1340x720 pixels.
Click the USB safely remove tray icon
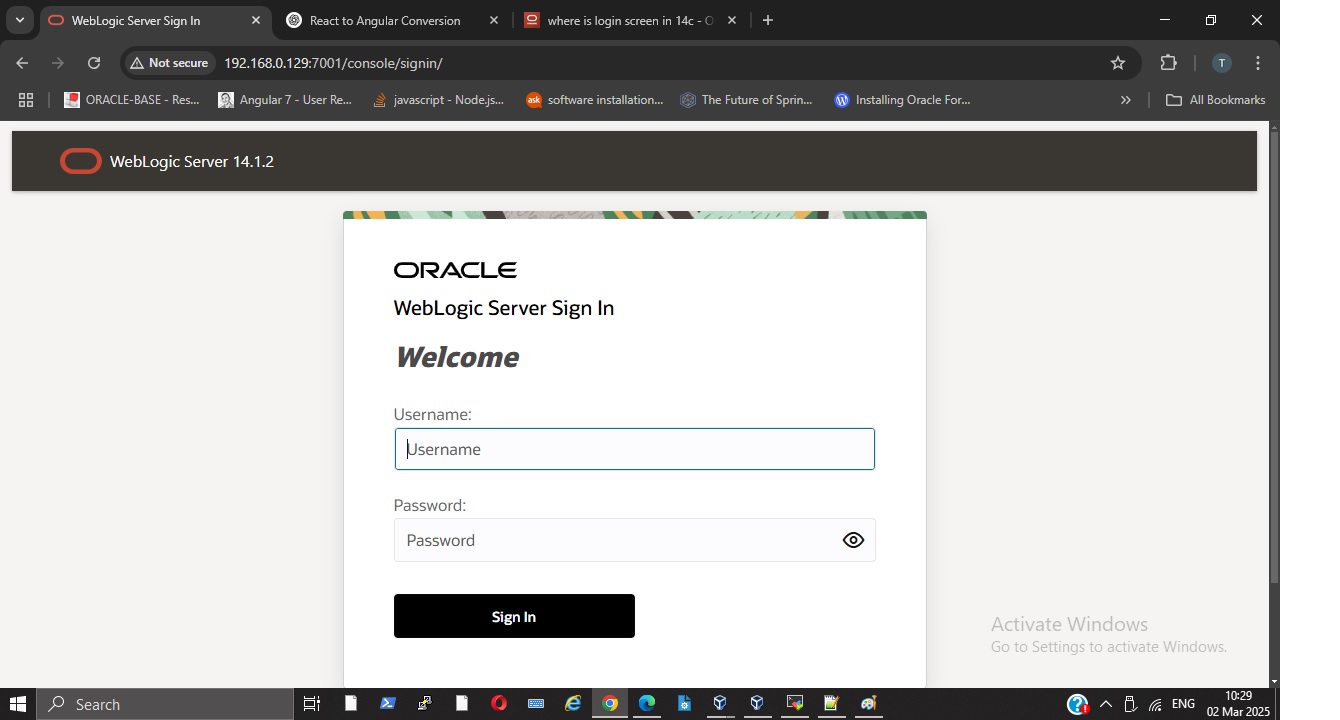click(1131, 704)
